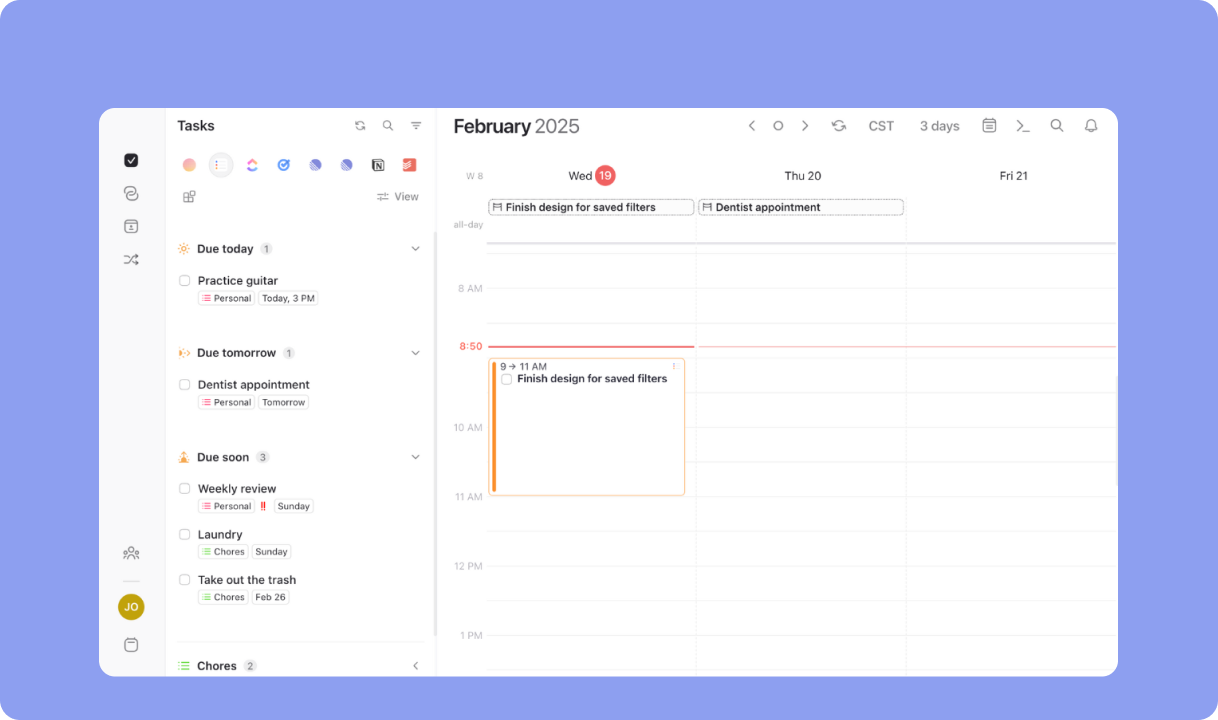Image resolution: width=1218 pixels, height=720 pixels.
Task: Check off the Practice guitar task
Action: 184,280
